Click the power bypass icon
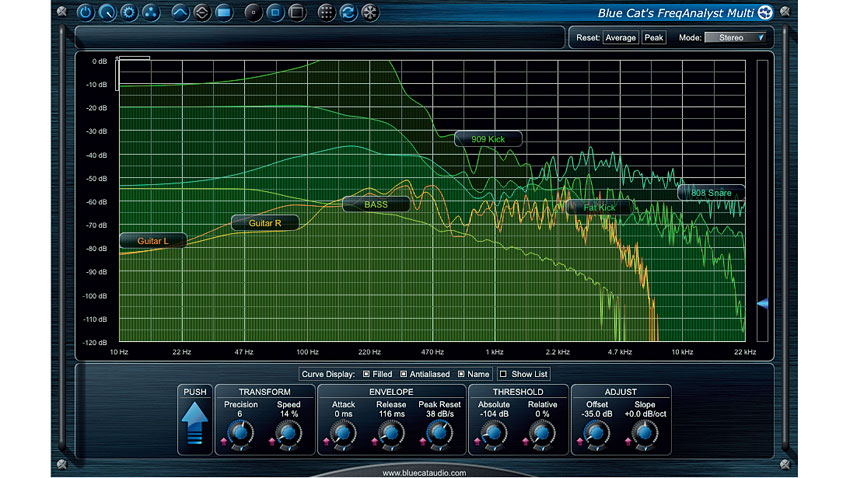The height and width of the screenshot is (478, 850). 85,12
